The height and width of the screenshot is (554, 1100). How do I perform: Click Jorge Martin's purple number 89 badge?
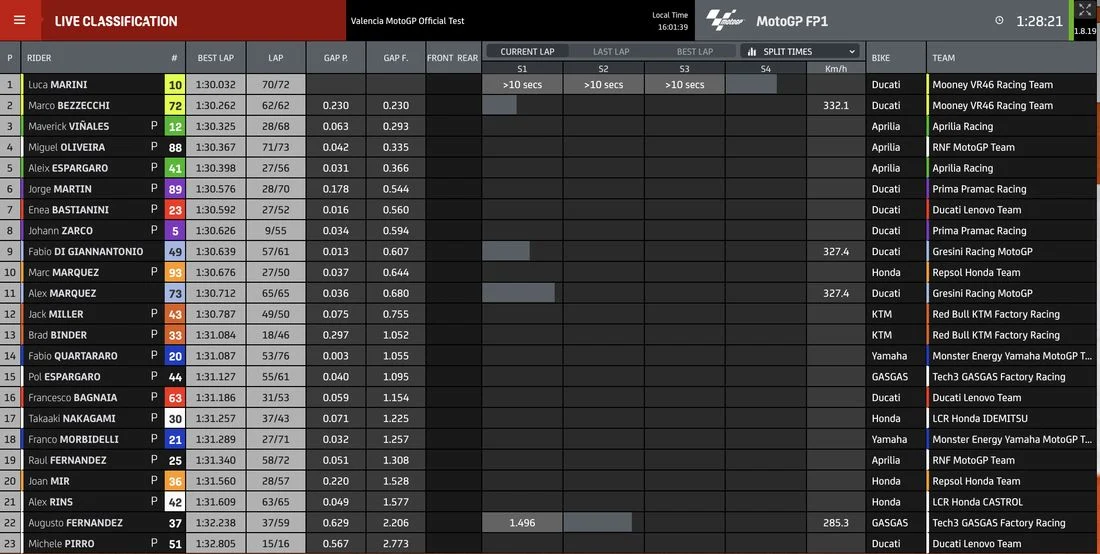click(175, 189)
